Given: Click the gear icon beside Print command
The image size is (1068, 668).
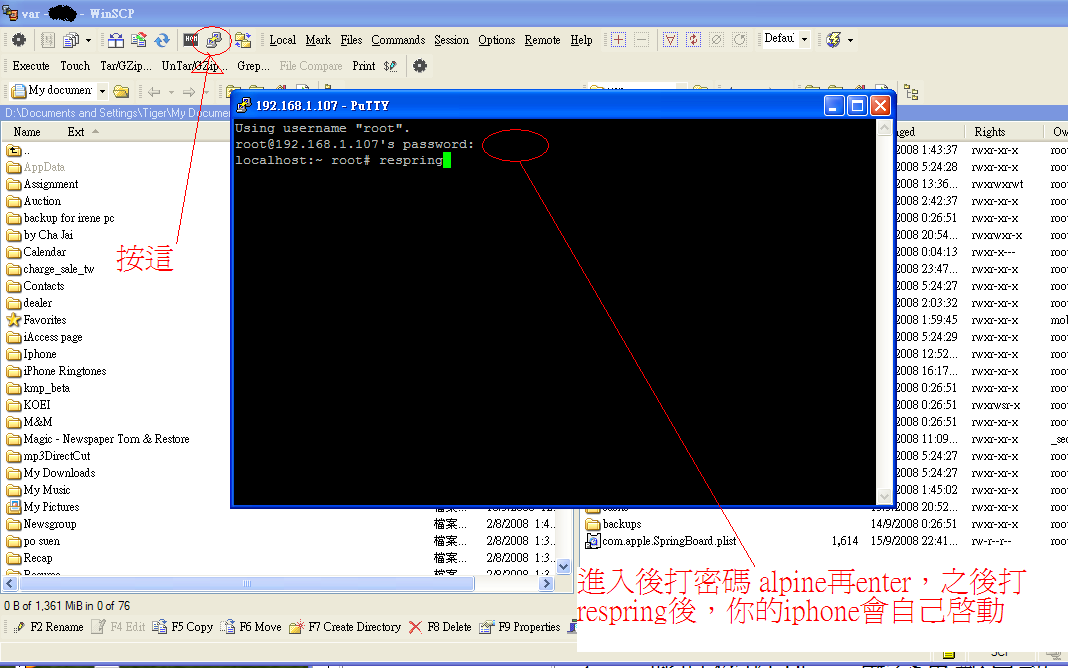Looking at the screenshot, I should point(420,66).
